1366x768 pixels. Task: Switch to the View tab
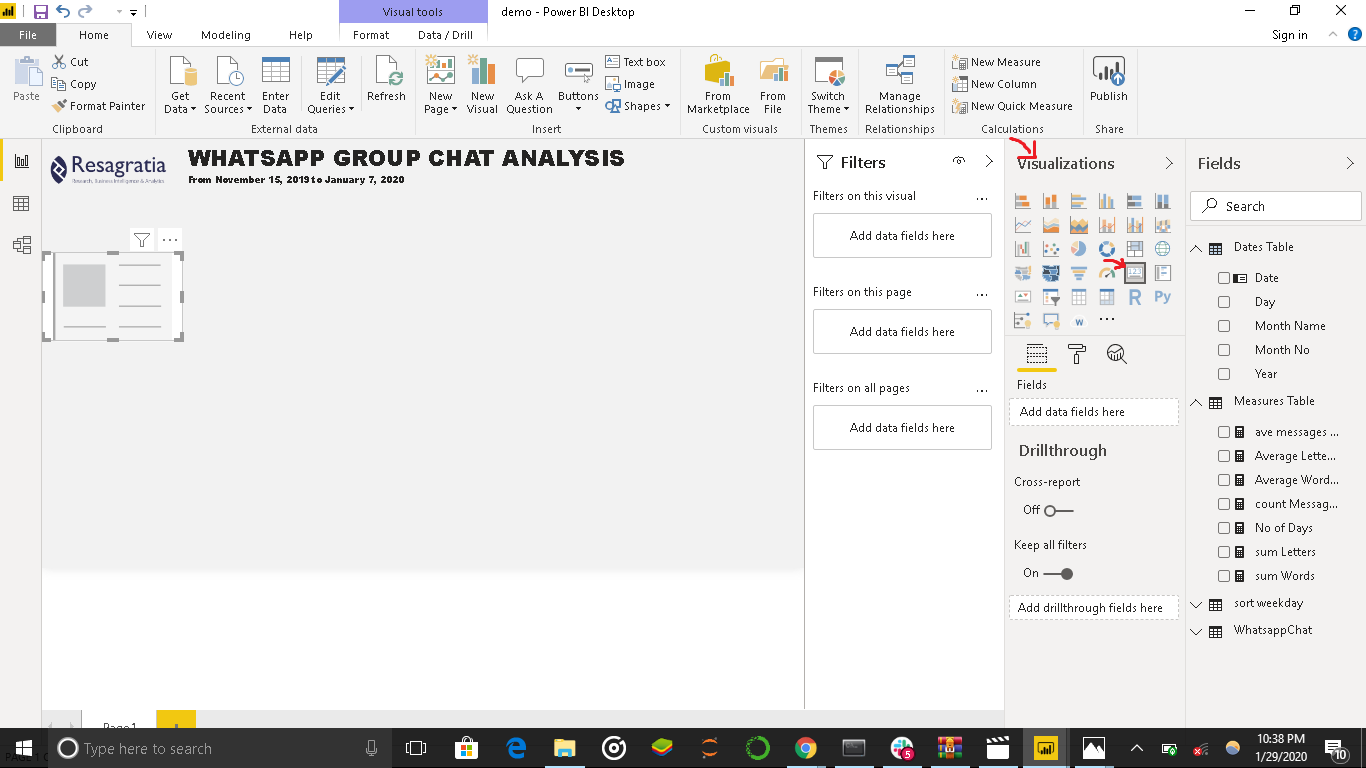click(159, 35)
